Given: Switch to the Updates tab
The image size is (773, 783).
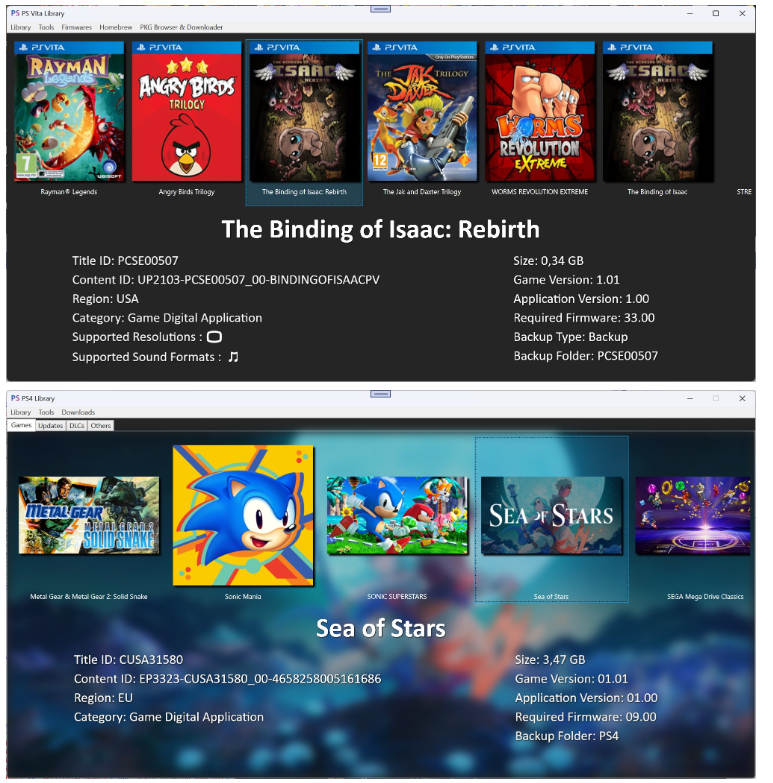Looking at the screenshot, I should coord(50,426).
